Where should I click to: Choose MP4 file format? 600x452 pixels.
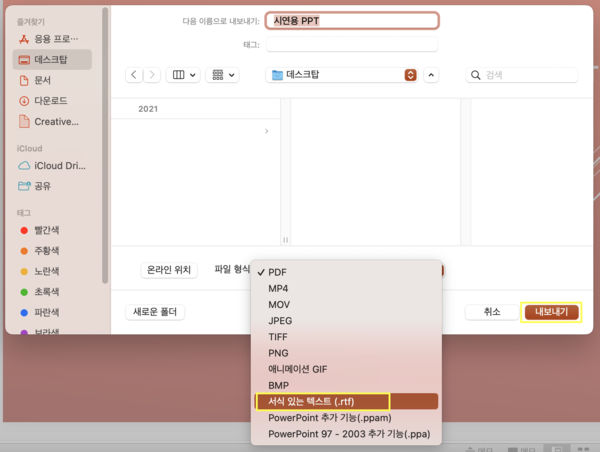coord(346,289)
